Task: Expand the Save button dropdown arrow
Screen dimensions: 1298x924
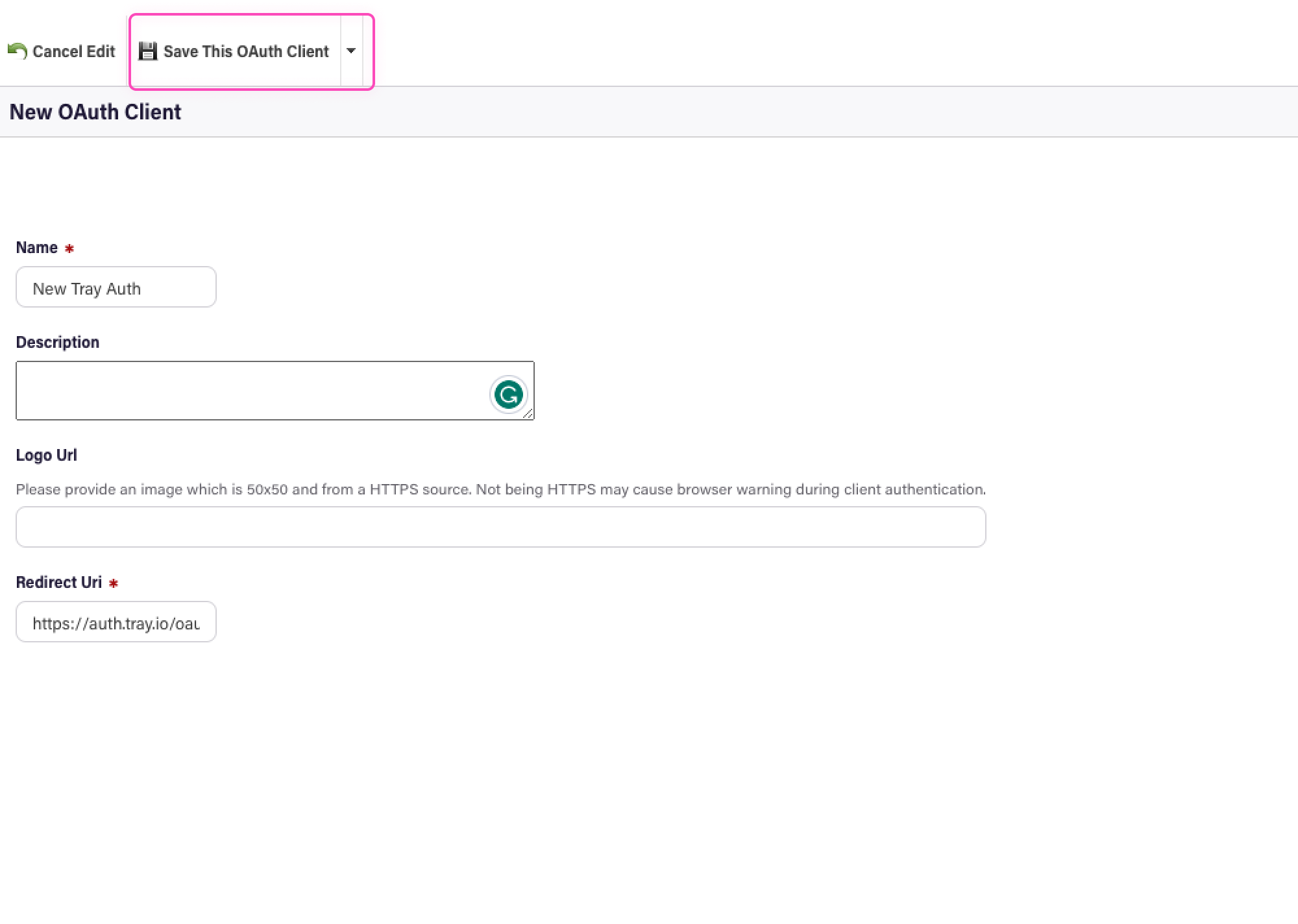Action: (x=351, y=51)
